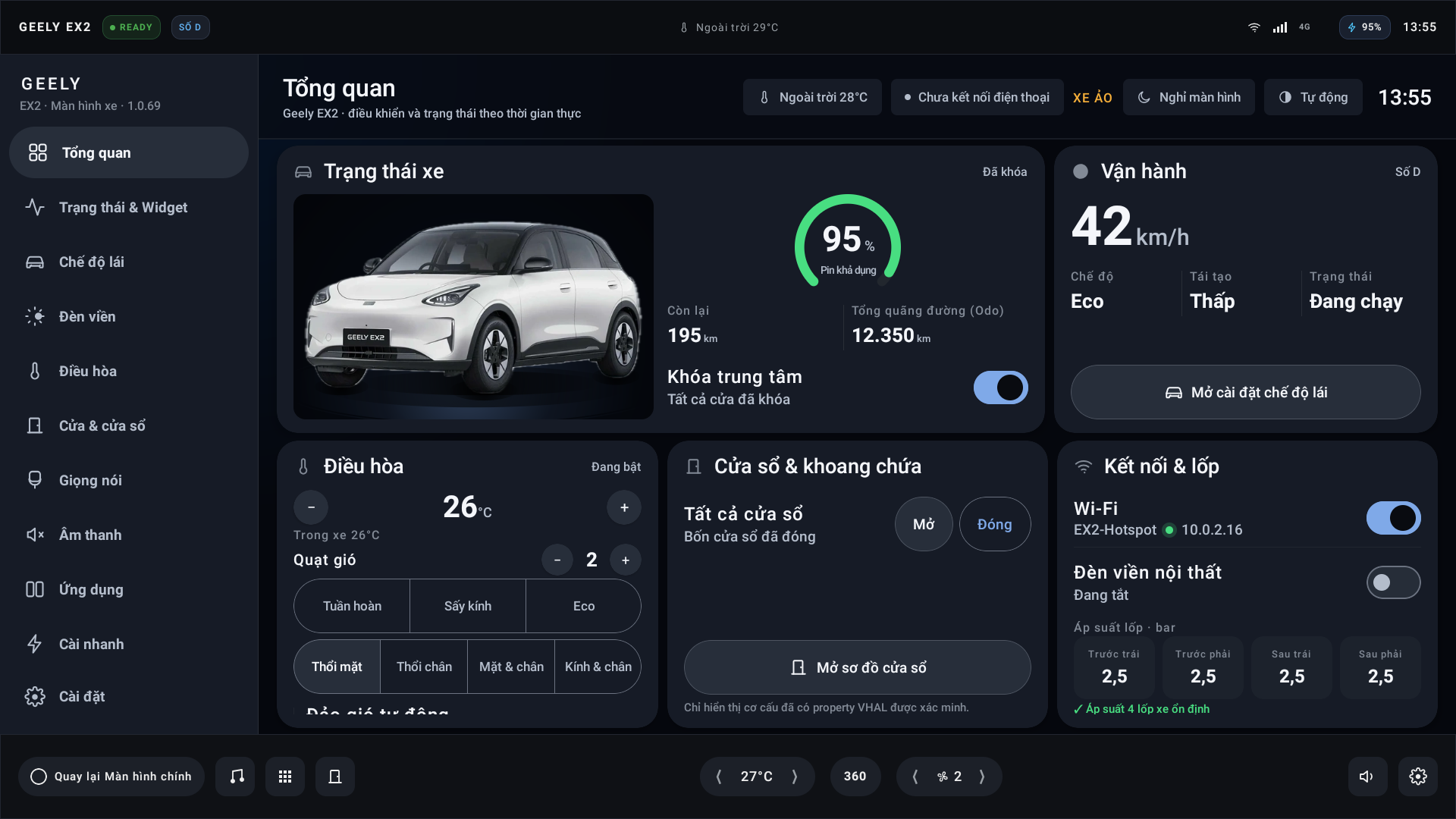Screen dimensions: 1456x819
Task: Click the circle indicator beside Vận hành
Action: click(x=1081, y=171)
